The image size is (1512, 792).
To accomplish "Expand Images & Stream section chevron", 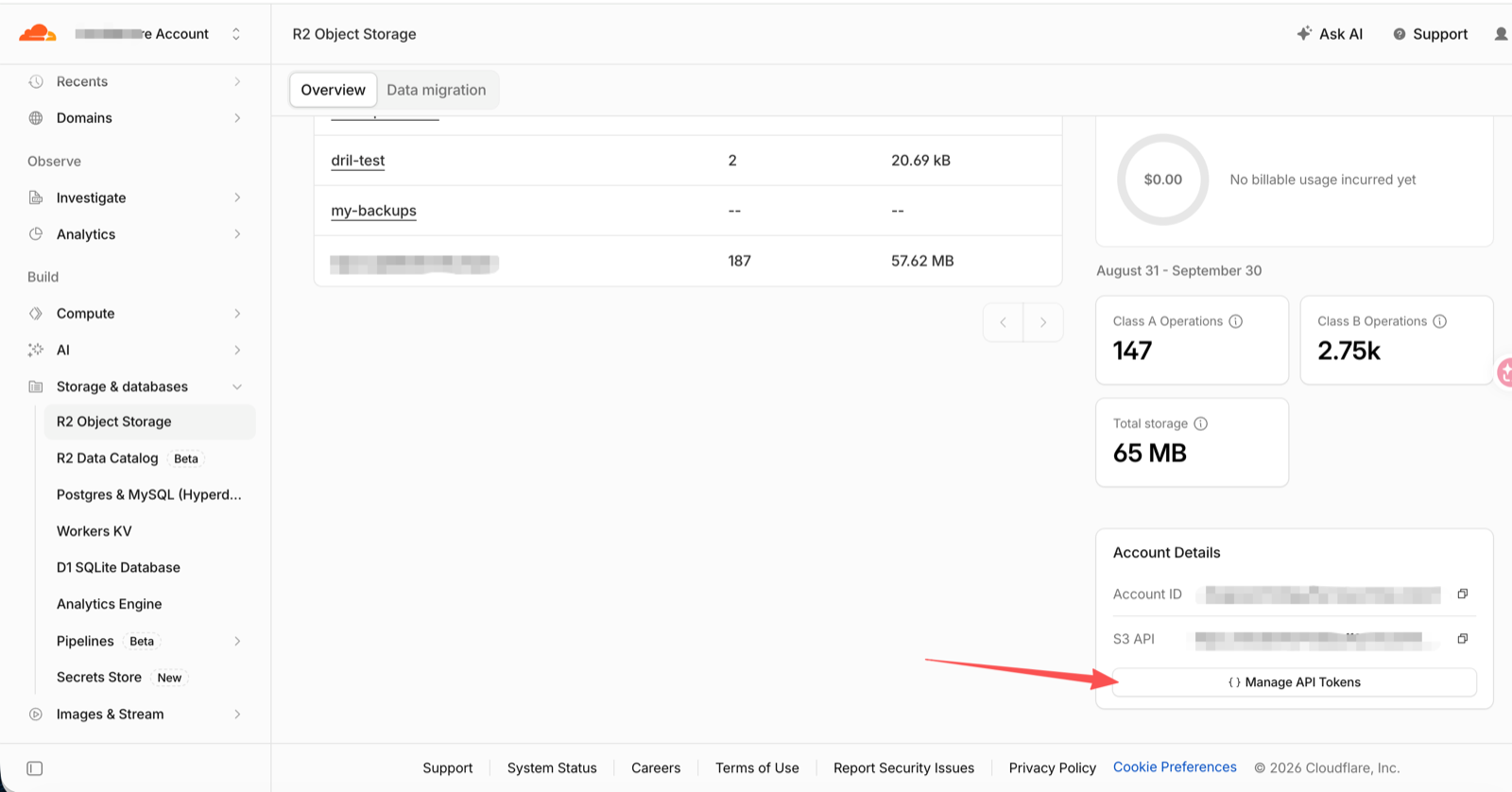I will click(x=237, y=715).
